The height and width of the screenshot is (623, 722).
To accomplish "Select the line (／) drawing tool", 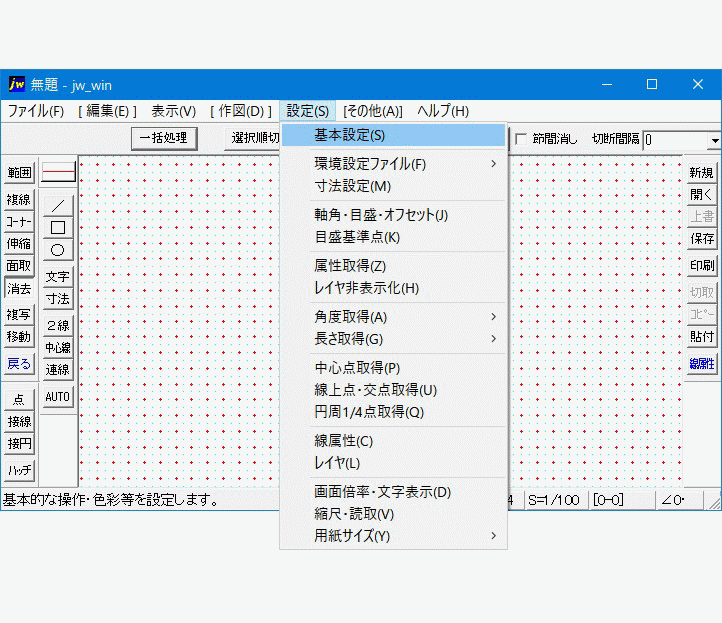I will (x=58, y=206).
